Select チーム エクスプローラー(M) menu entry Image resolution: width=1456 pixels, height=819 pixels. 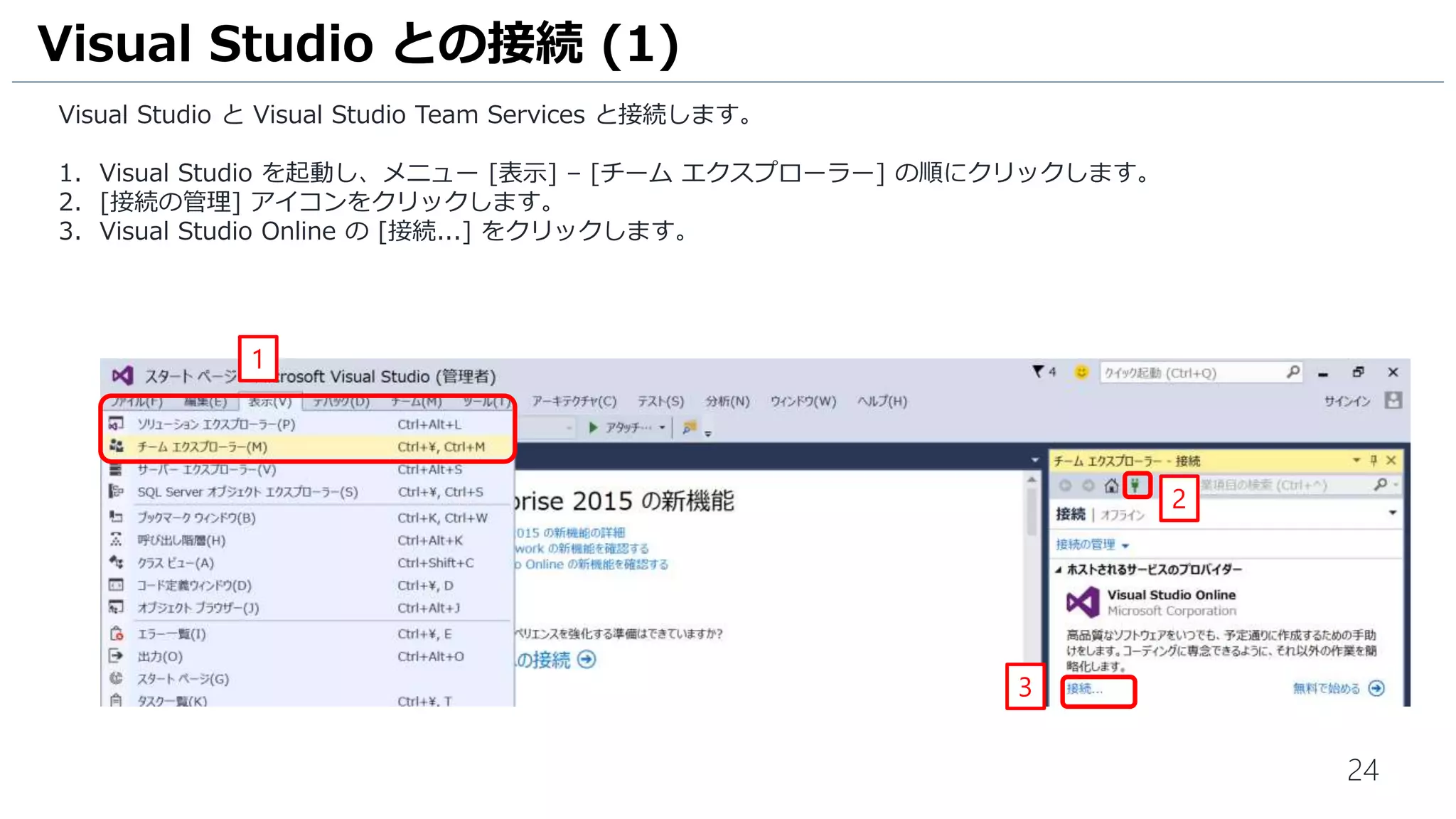click(307, 446)
